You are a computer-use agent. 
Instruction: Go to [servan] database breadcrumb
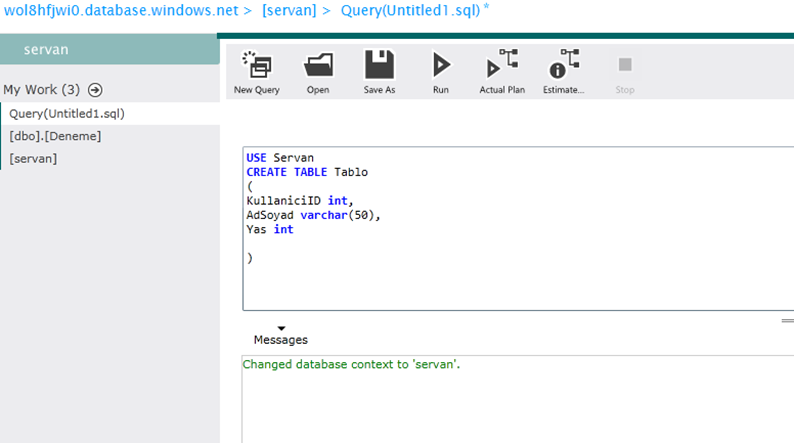pos(289,10)
